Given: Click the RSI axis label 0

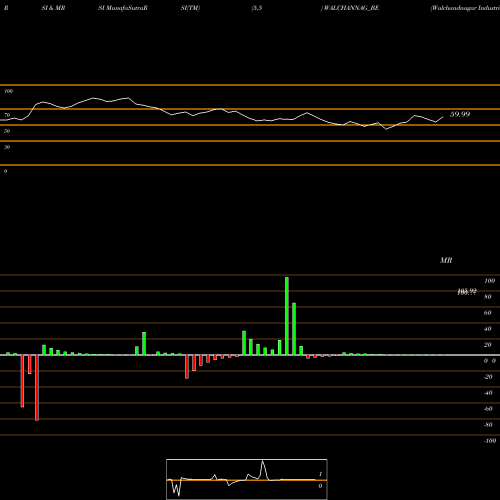Looking at the screenshot, I should point(5,171).
